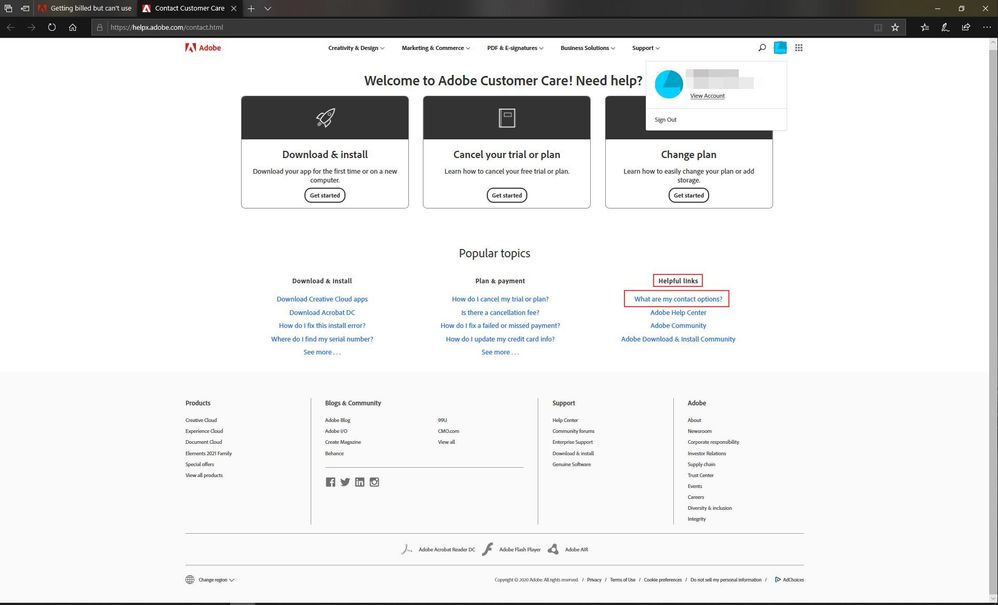The image size is (998, 605).
Task: Click the Facebook icon in footer
Action: coord(330,482)
